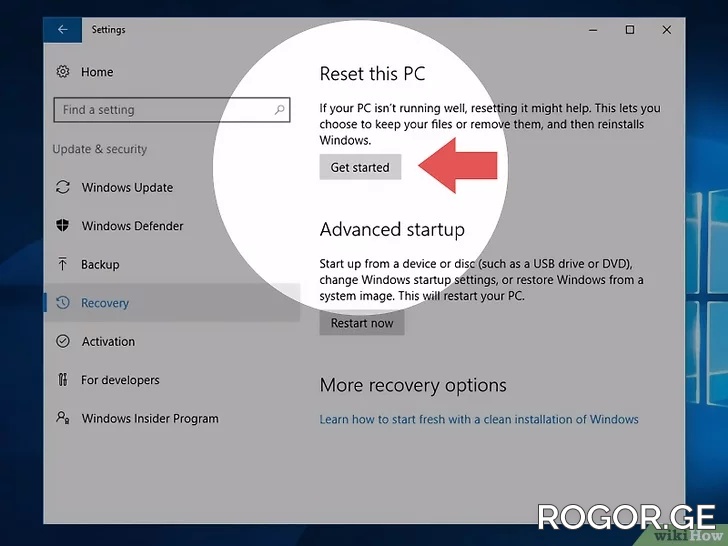Screen dimensions: 728x546
Task: Click the search magnifier icon
Action: pos(280,110)
